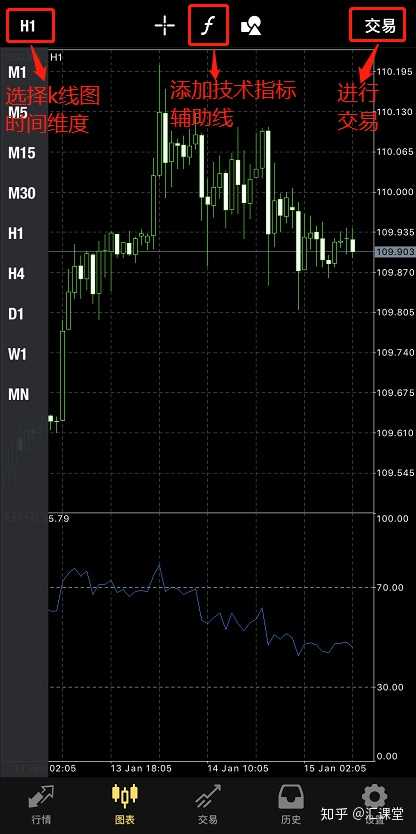Open the 历史 history tab

pyautogui.click(x=290, y=804)
